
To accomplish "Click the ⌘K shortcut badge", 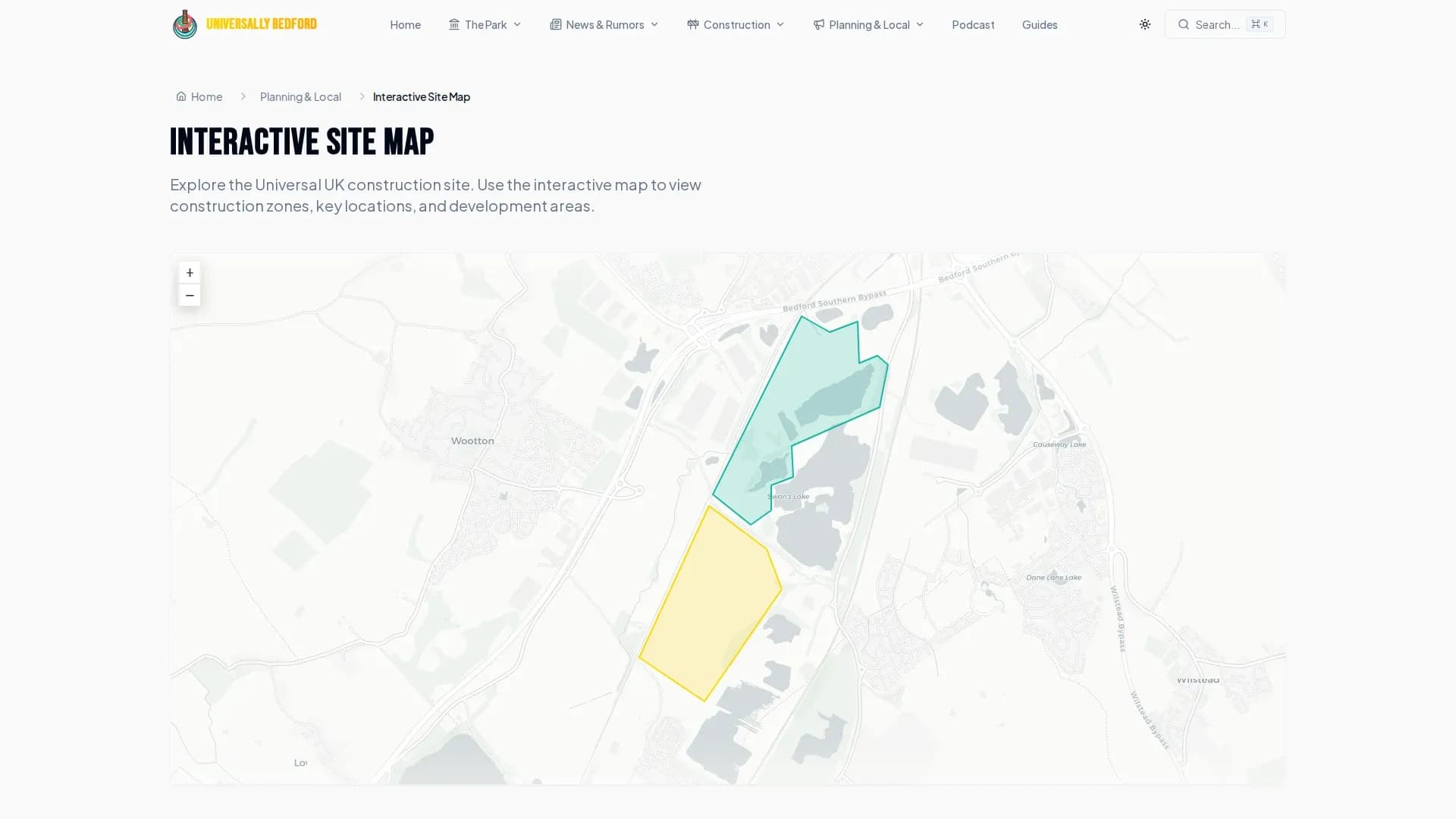I will pyautogui.click(x=1260, y=24).
